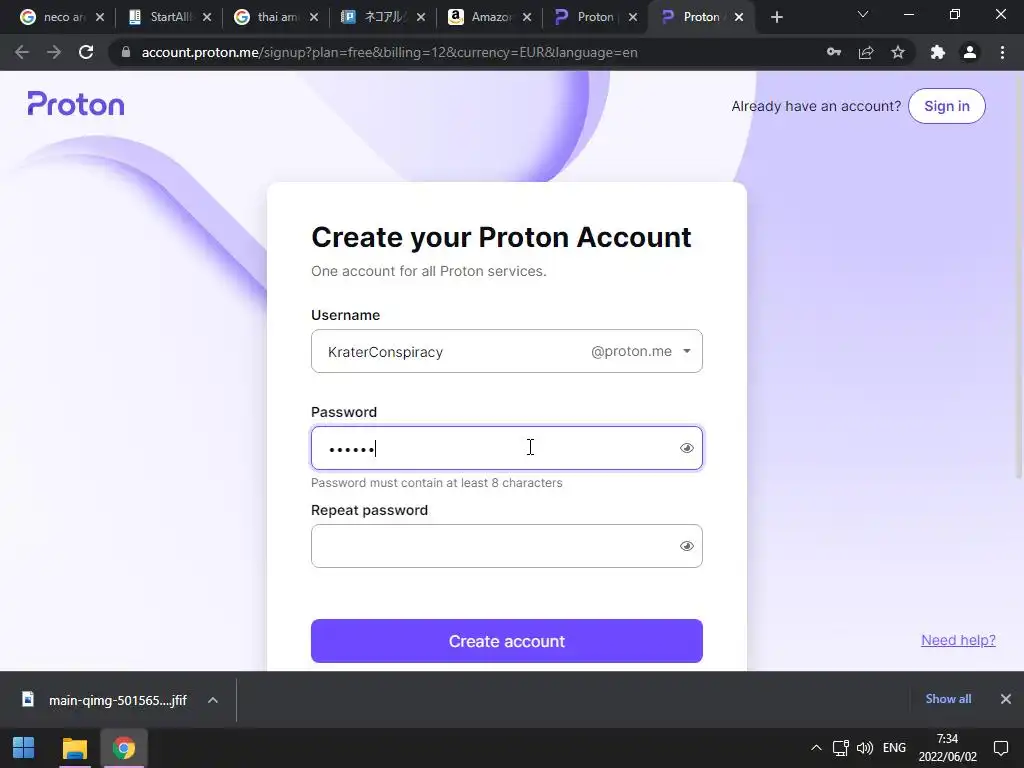Focus the Repeat password field
Image resolution: width=1024 pixels, height=768 pixels.
coord(507,546)
